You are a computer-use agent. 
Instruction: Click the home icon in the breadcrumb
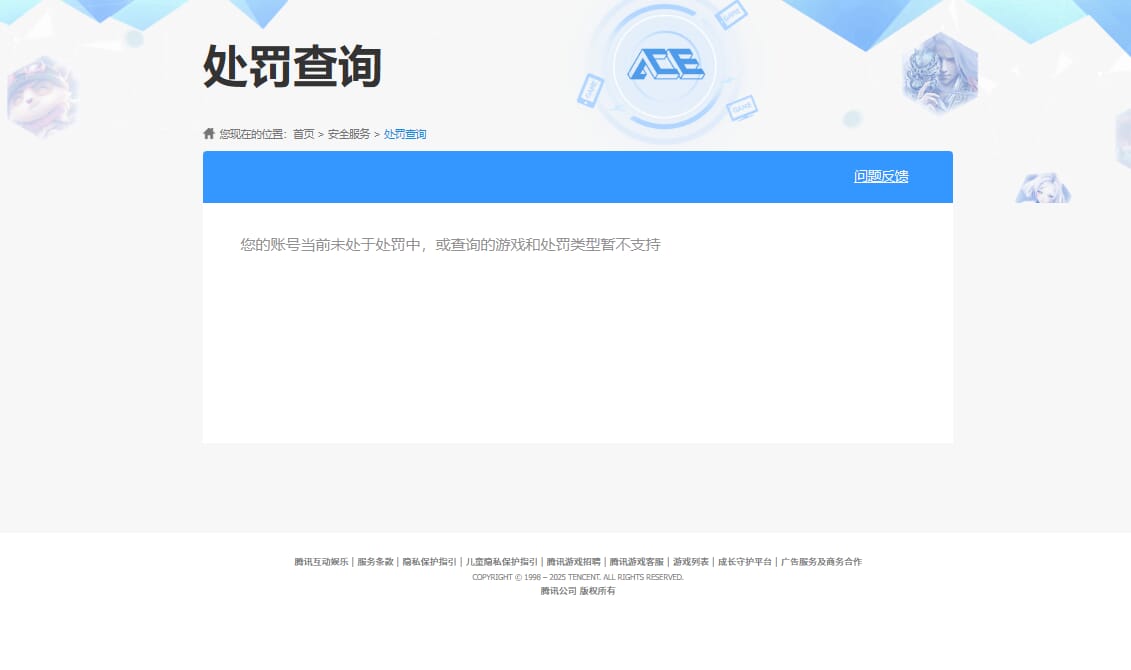tap(209, 133)
